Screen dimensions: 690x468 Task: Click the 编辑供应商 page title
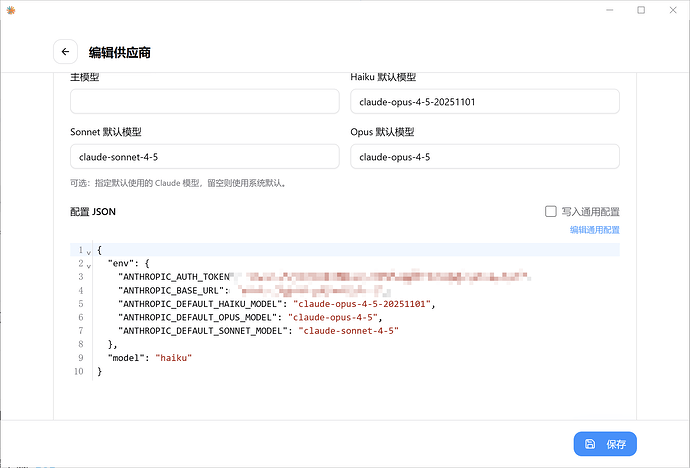coord(119,52)
